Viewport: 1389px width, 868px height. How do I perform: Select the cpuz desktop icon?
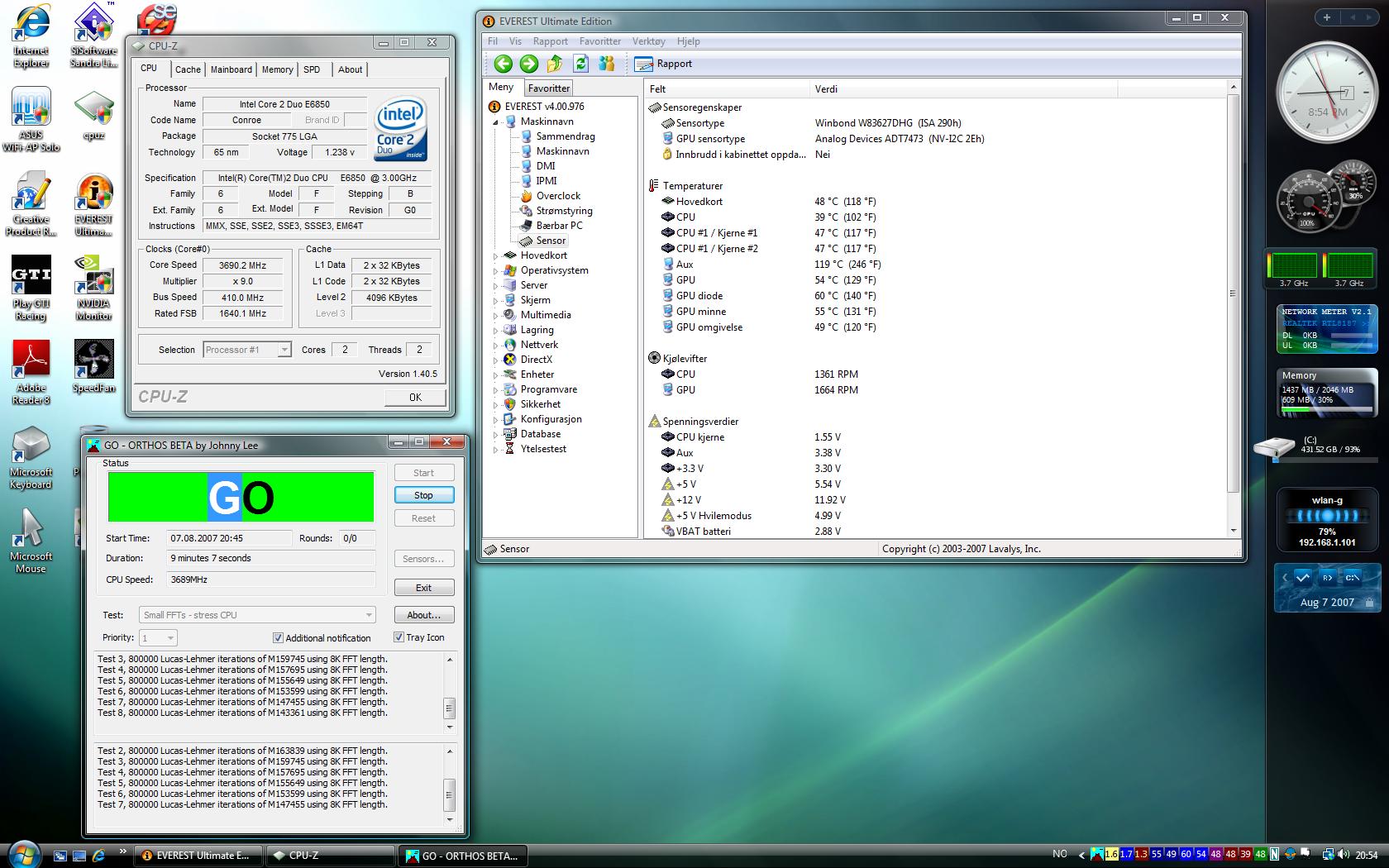93,116
